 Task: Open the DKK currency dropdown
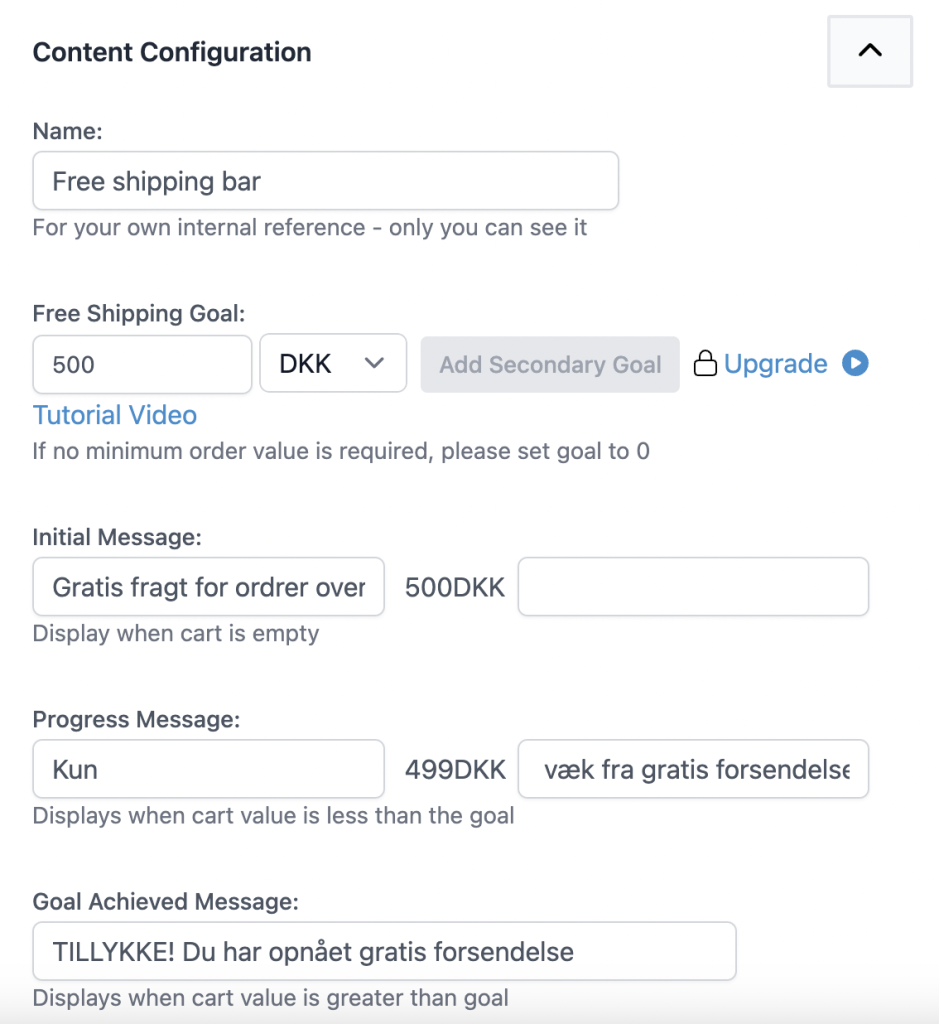pos(333,363)
